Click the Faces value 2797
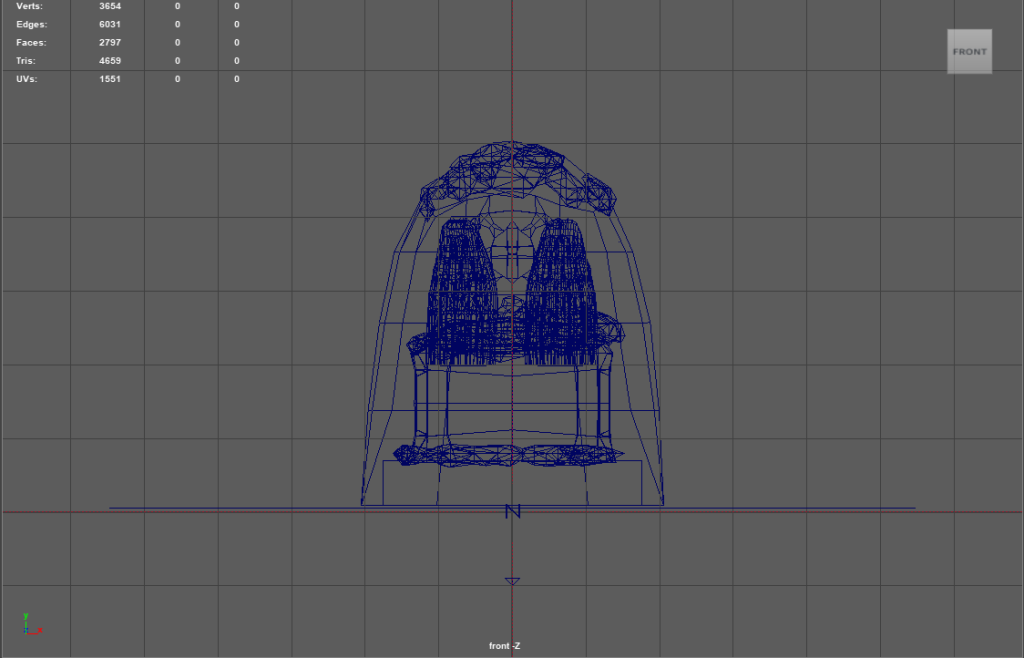The image size is (1024, 658). [110, 42]
